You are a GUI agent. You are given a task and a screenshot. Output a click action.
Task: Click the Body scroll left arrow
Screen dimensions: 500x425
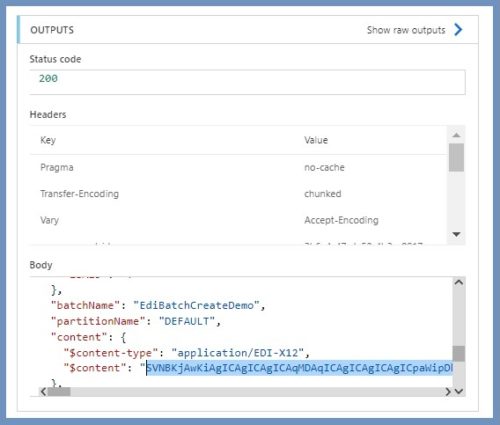tap(43, 391)
